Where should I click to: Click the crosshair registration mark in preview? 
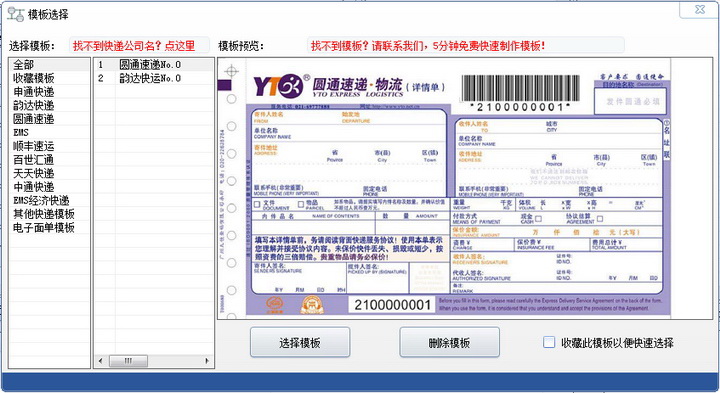click(x=231, y=71)
